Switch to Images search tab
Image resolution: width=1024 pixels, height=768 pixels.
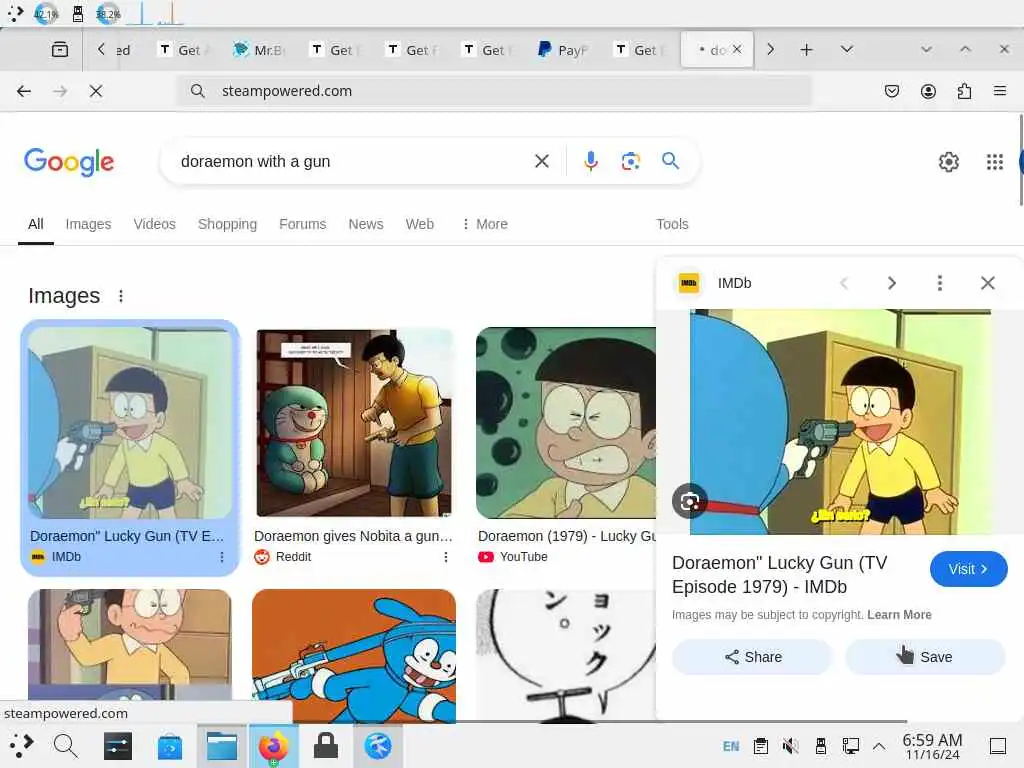pyautogui.click(x=88, y=224)
